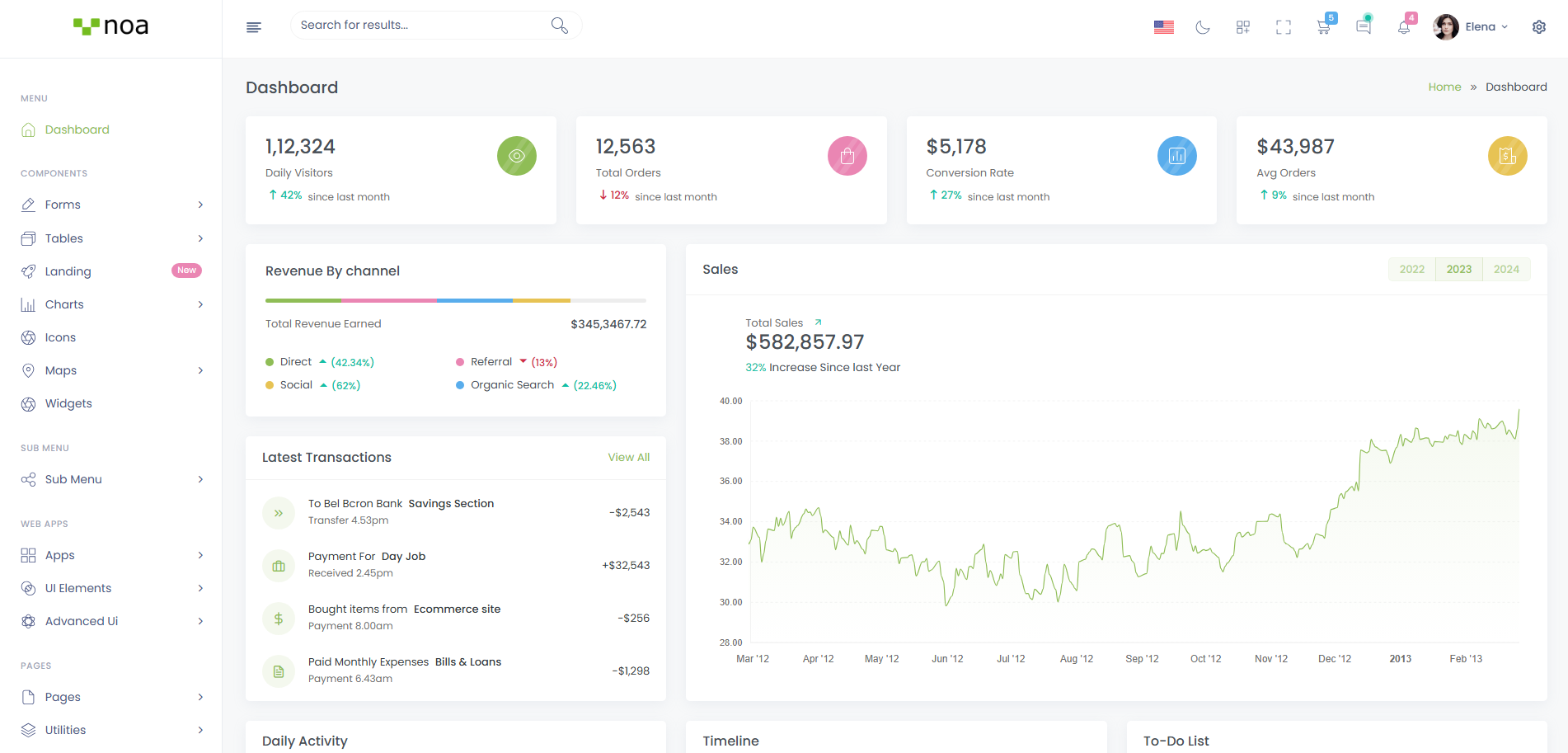The height and width of the screenshot is (753, 1568).
Task: Expand the Tables submenu chevron
Action: pos(200,238)
